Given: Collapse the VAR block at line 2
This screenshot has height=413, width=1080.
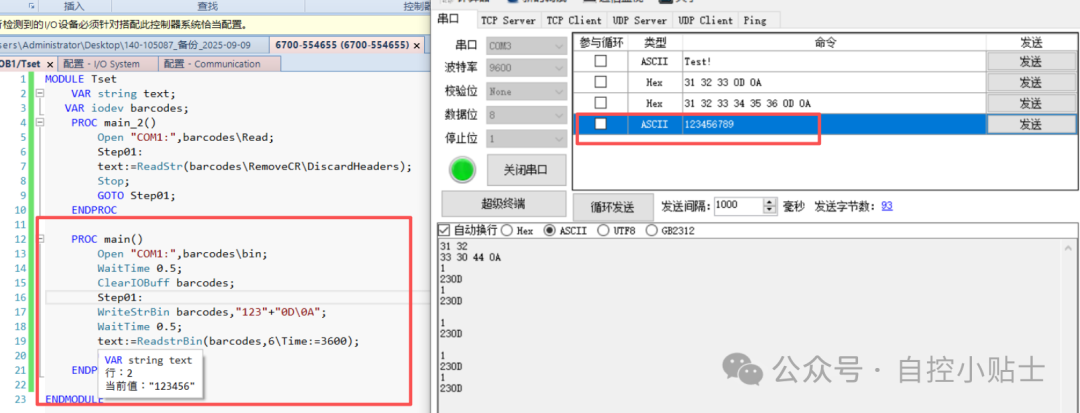Looking at the screenshot, I should (39, 93).
